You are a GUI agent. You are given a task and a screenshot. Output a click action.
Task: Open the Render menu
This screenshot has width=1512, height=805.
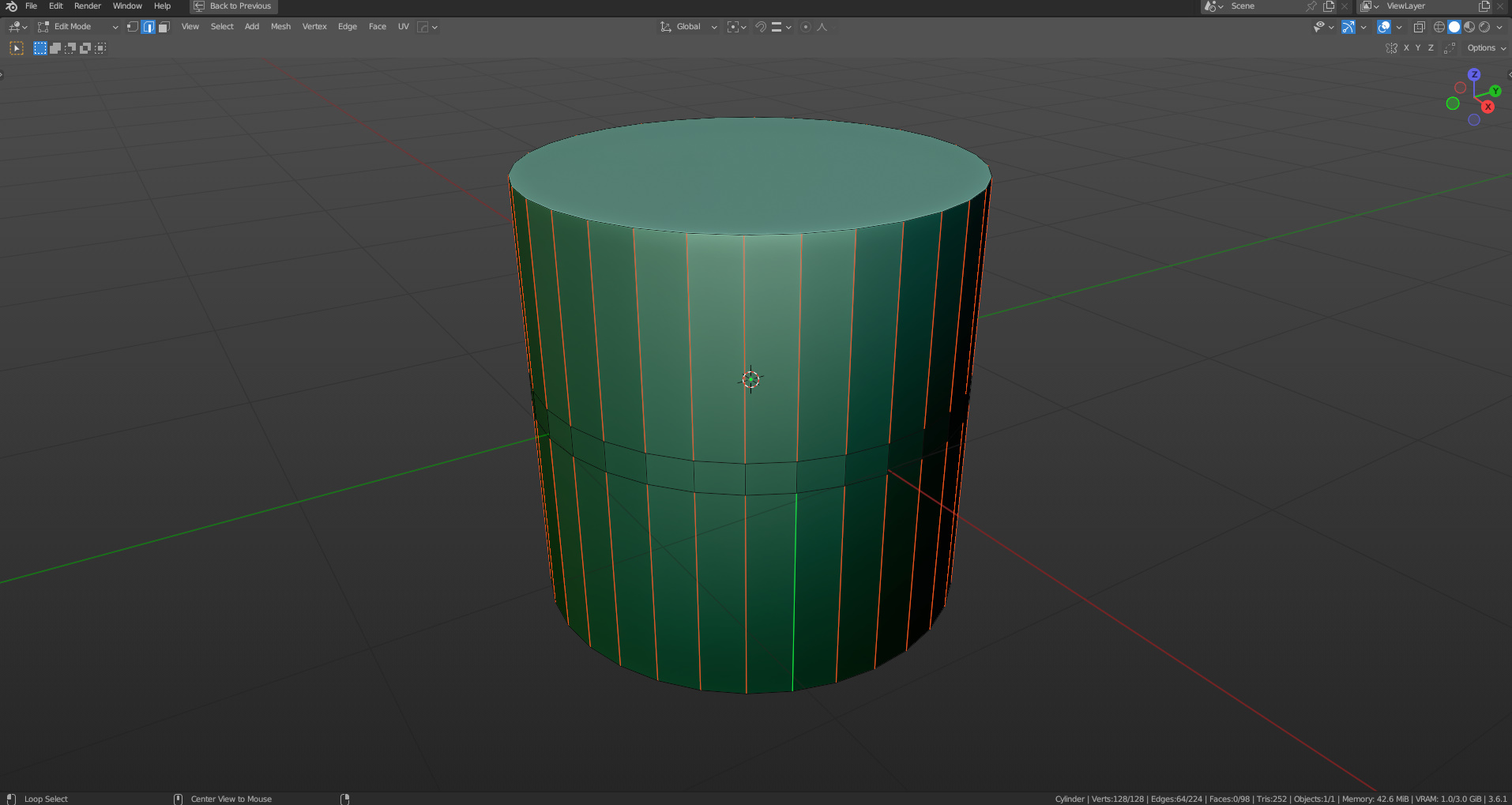pos(88,6)
